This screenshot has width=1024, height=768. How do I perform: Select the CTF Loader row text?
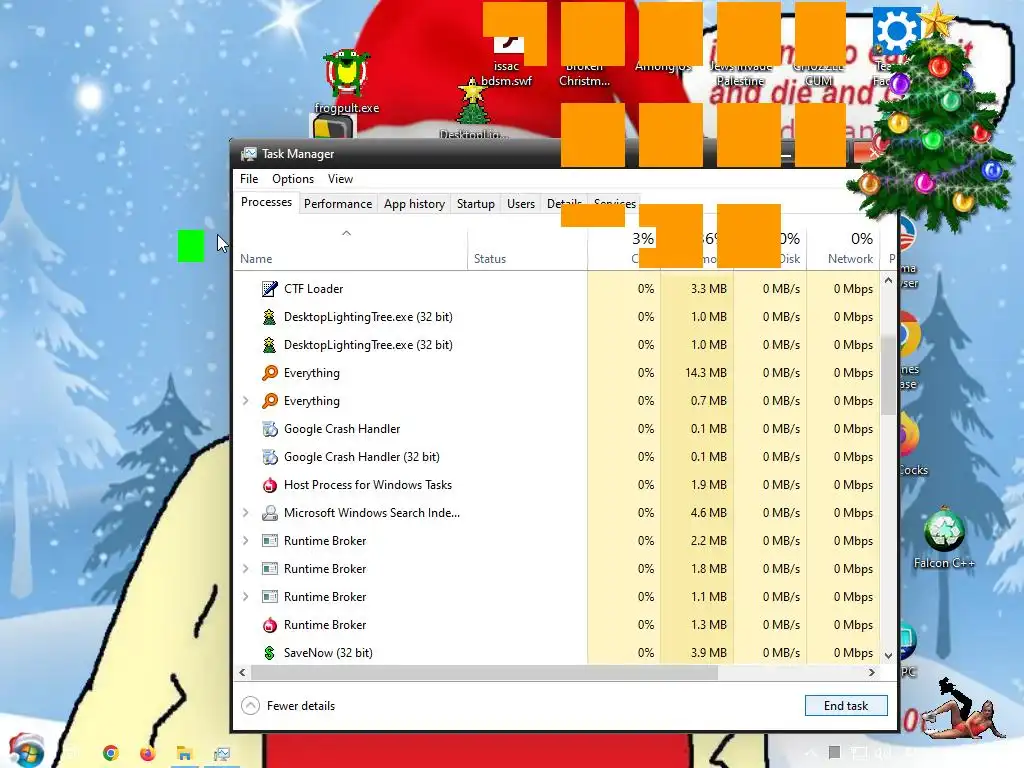[x=313, y=289]
